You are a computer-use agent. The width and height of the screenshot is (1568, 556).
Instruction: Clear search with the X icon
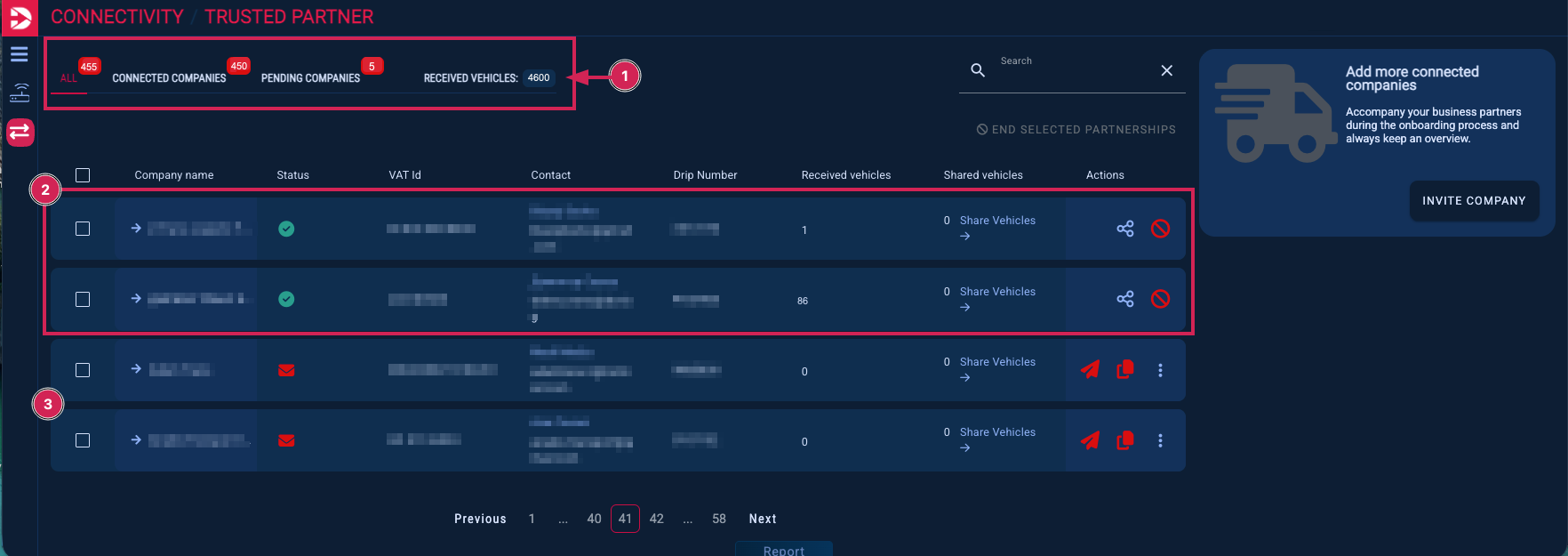point(1166,70)
